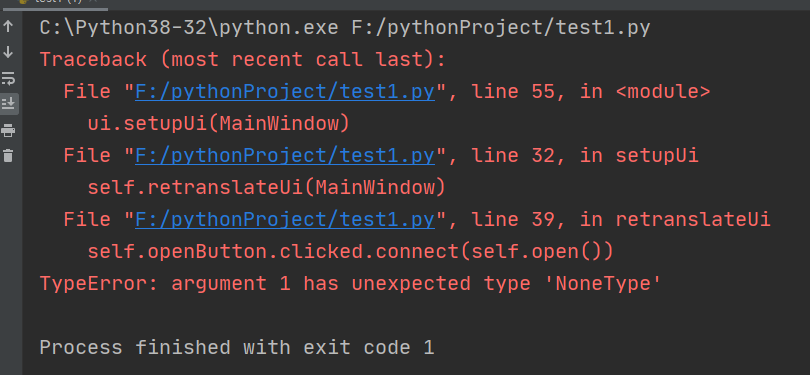The height and width of the screenshot is (375, 810).
Task: Click the 'in retranslateUi' text in the traceback
Action: (x=675, y=220)
